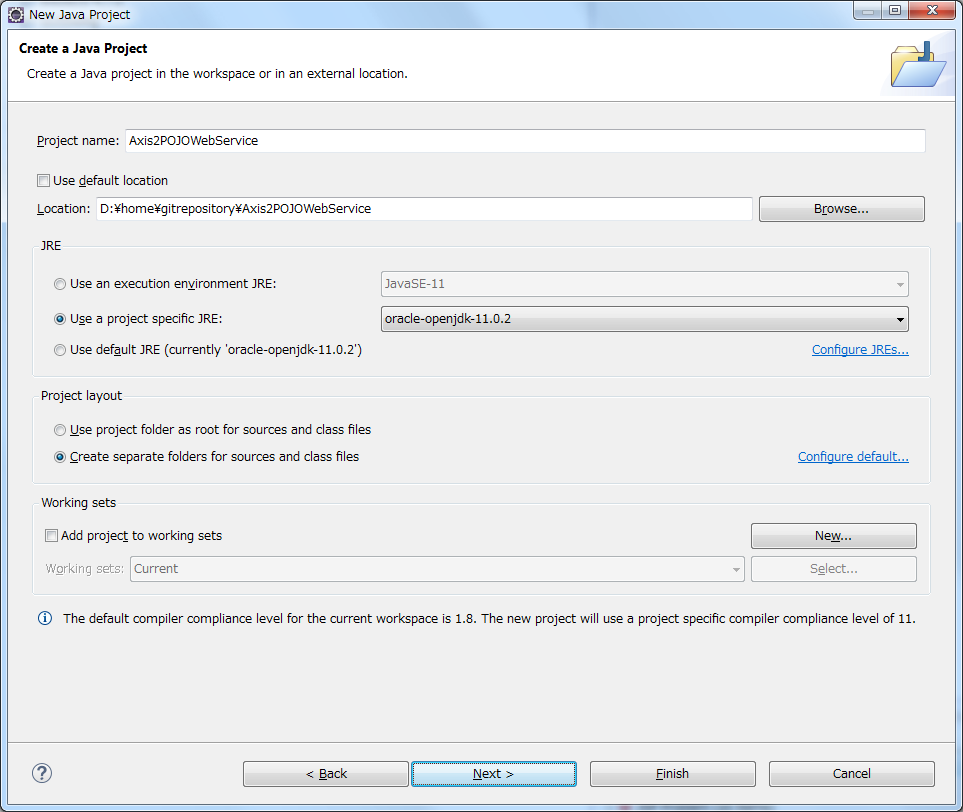Close the dialog using the red X
963x812 pixels.
pyautogui.click(x=932, y=10)
